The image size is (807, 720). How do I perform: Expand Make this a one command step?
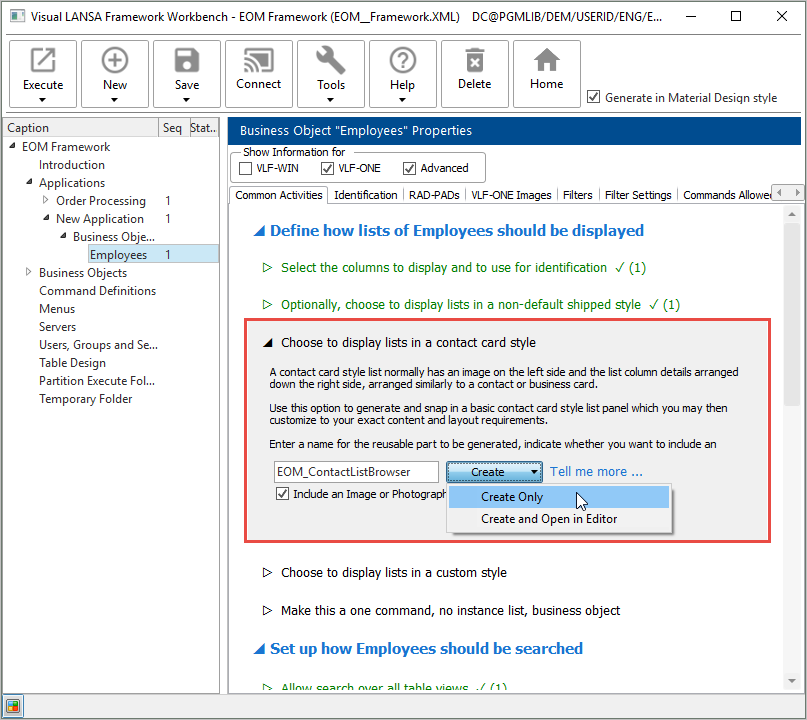[267, 611]
